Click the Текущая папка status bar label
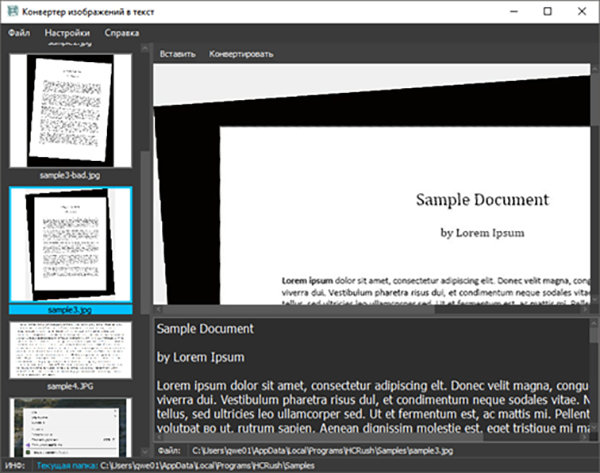Image resolution: width=600 pixels, height=473 pixels. point(67,466)
